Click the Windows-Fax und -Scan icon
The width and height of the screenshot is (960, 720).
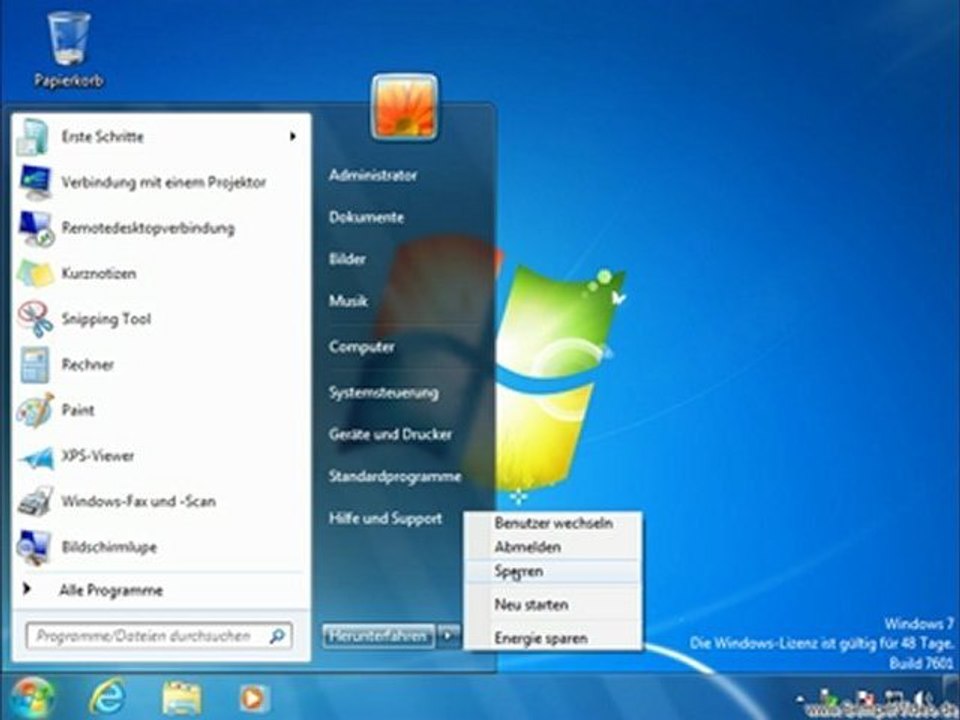coord(36,501)
